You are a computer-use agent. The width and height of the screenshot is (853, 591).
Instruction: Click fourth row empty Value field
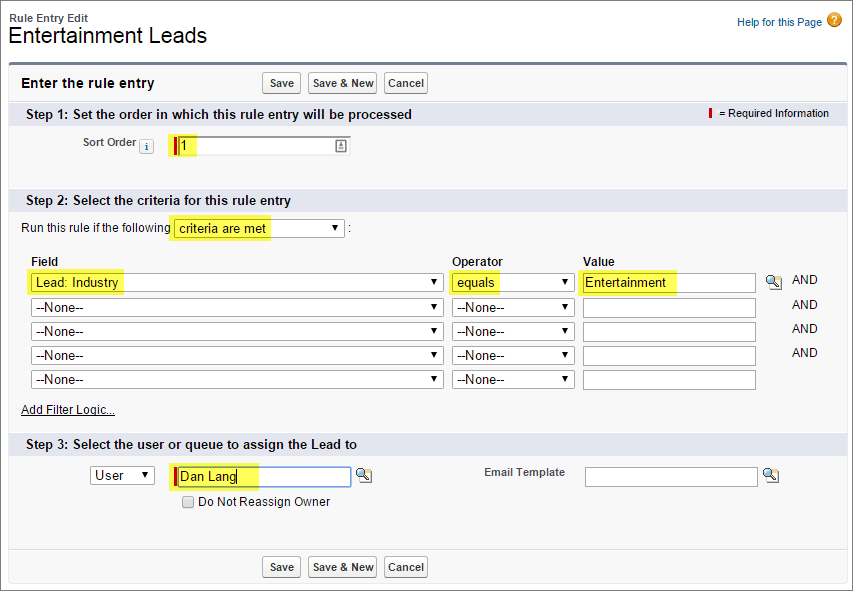(669, 355)
